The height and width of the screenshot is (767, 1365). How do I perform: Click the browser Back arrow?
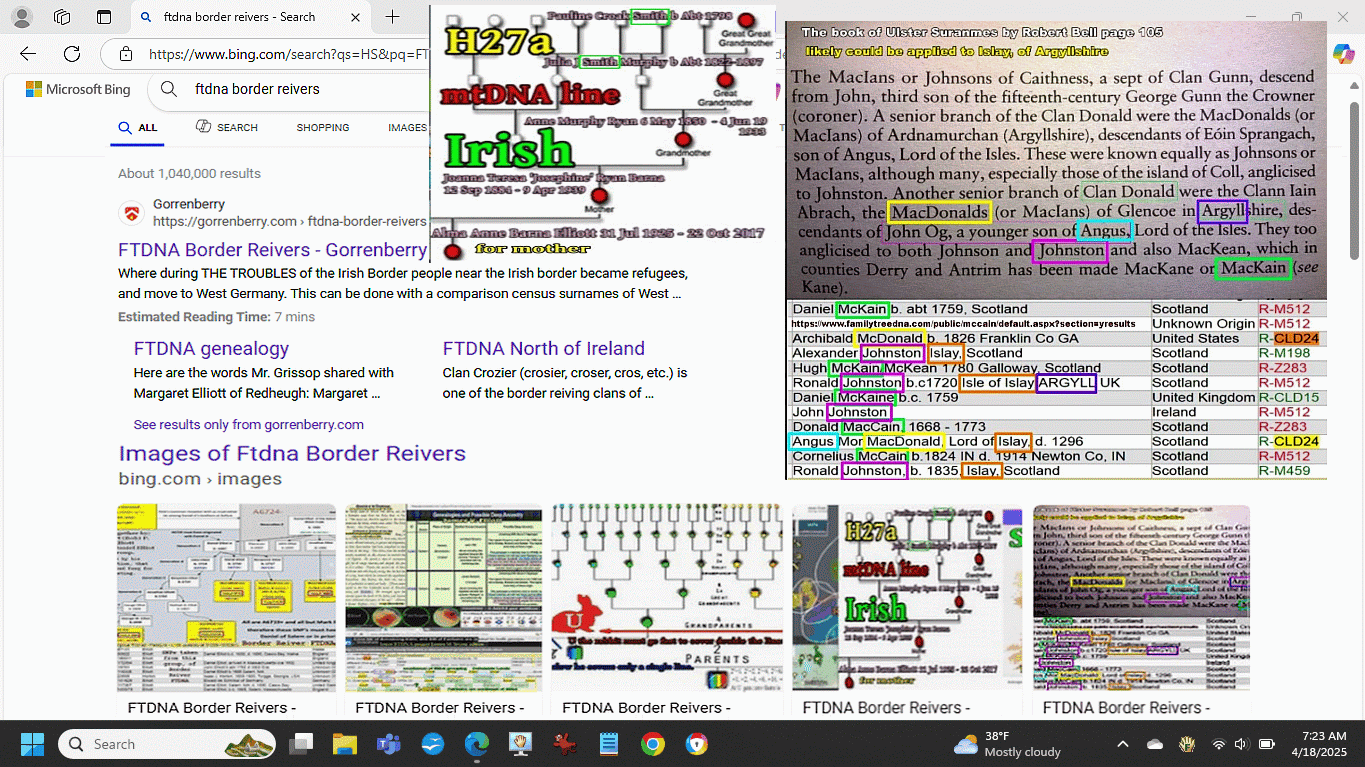coord(28,54)
